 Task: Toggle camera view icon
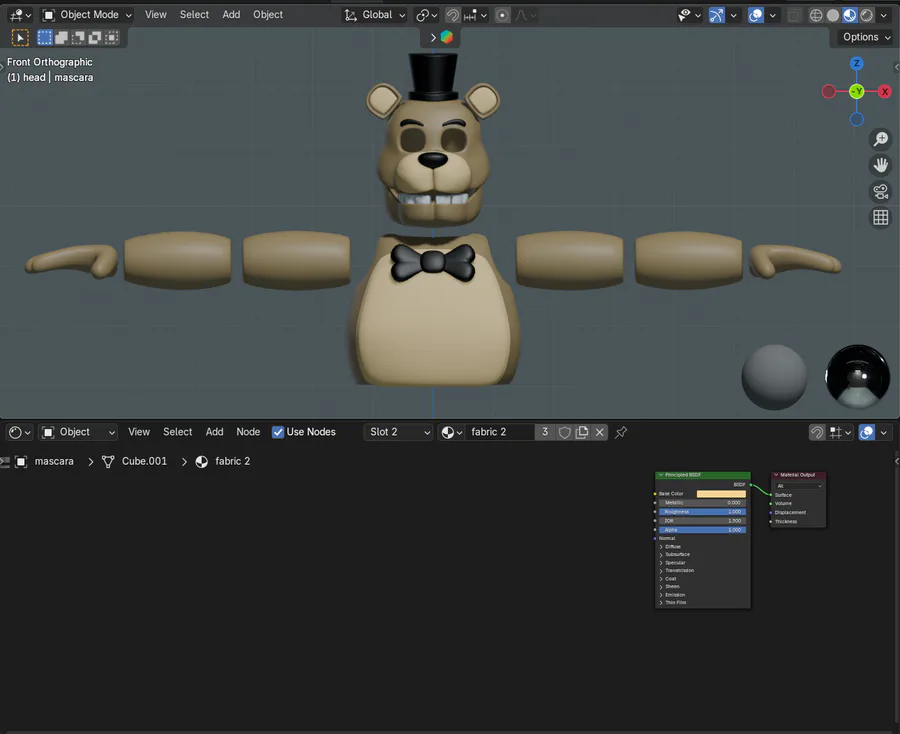(x=880, y=192)
